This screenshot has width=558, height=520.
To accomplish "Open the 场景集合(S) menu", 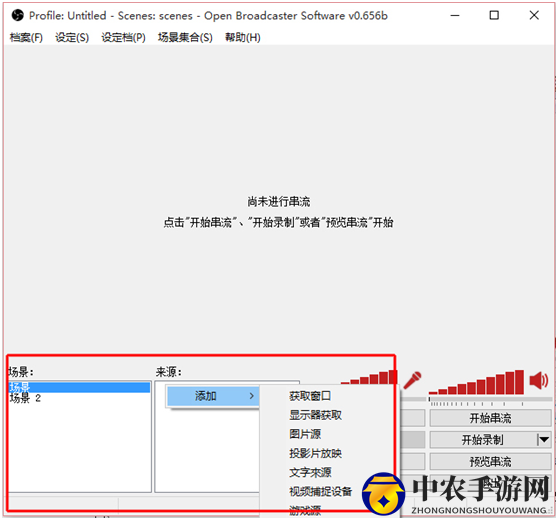I will [x=185, y=37].
